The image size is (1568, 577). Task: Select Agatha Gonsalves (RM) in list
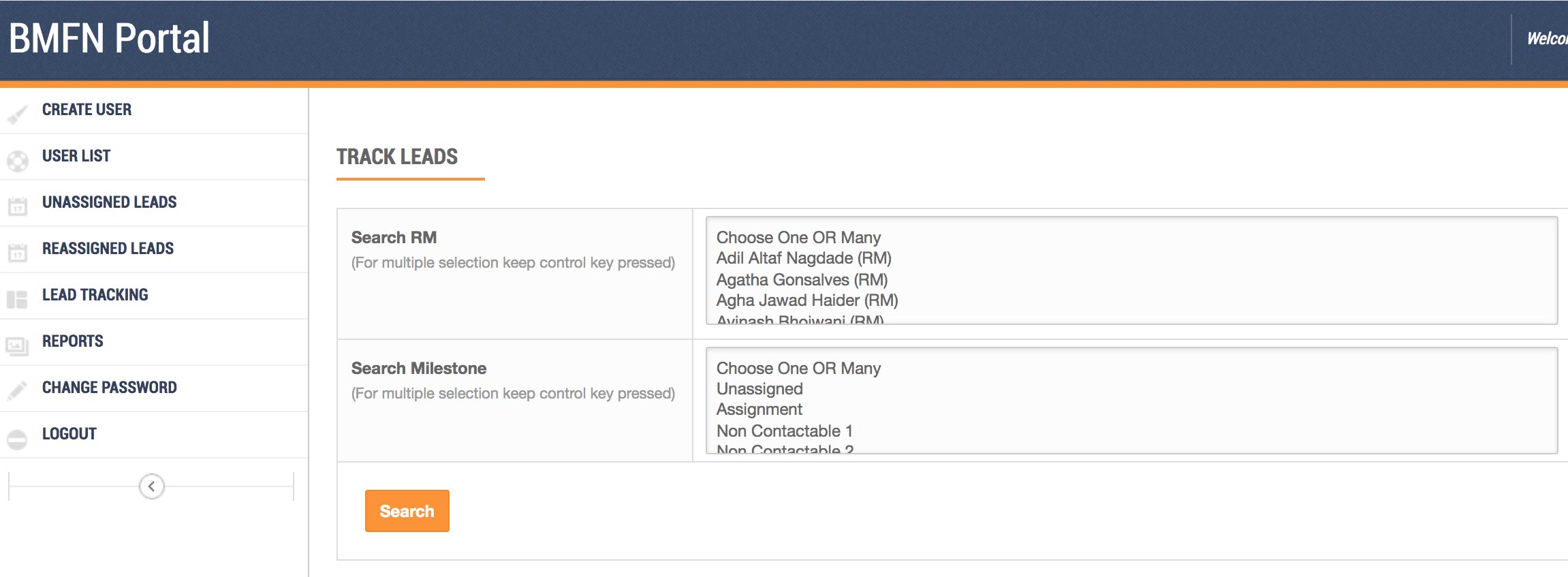[802, 279]
